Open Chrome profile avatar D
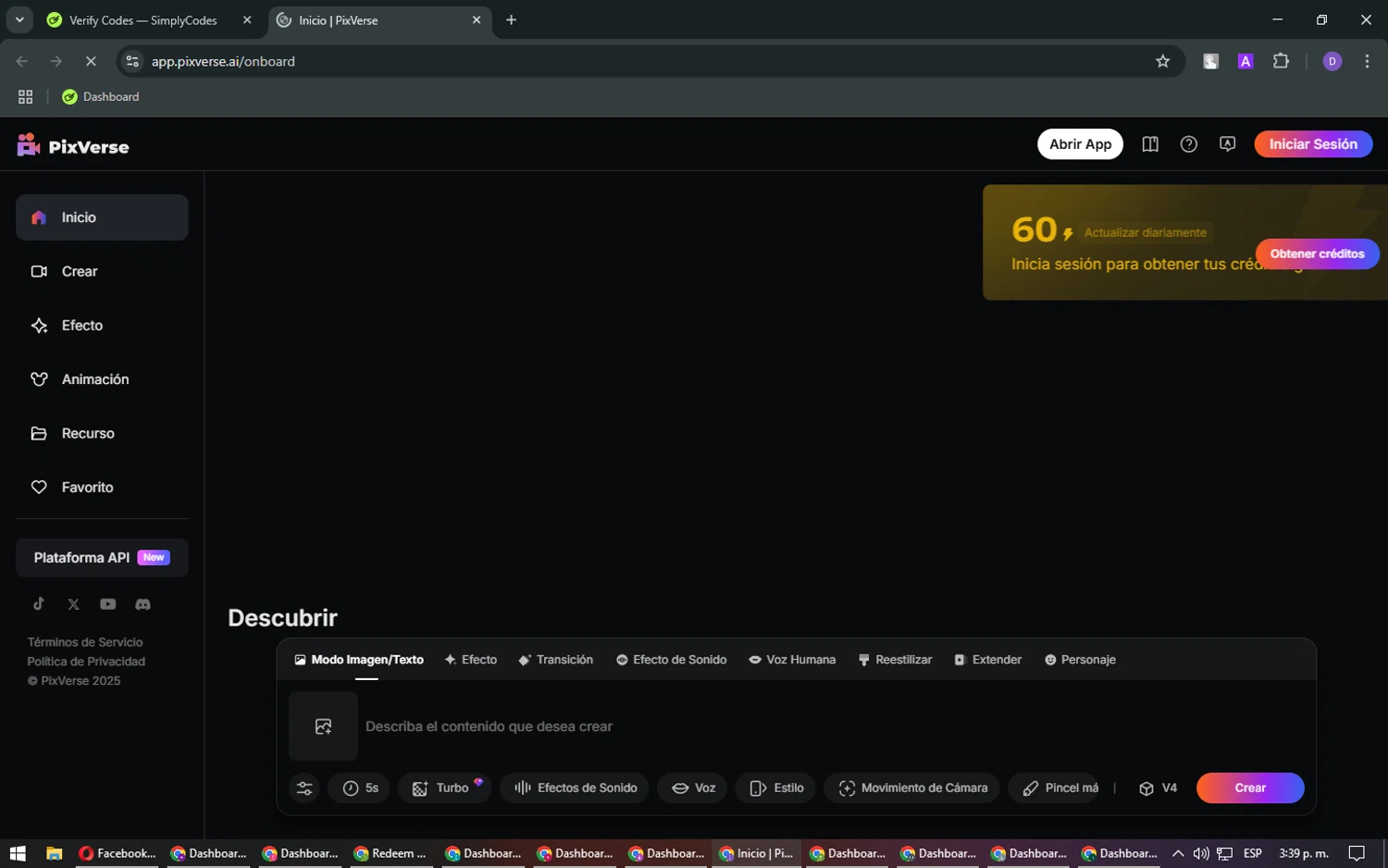Viewport: 1388px width, 868px height. point(1332,61)
